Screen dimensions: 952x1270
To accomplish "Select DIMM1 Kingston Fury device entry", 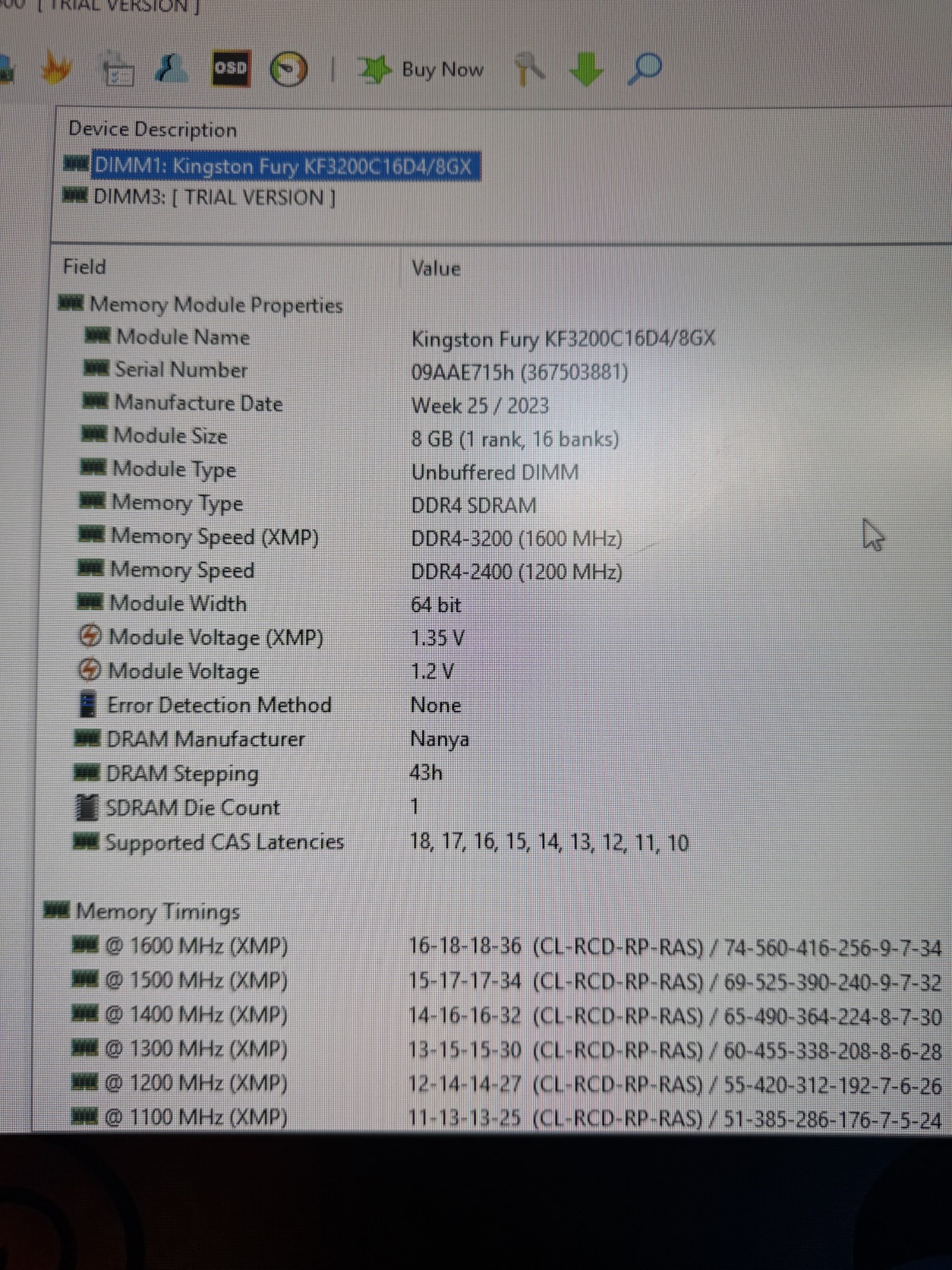I will [x=285, y=166].
